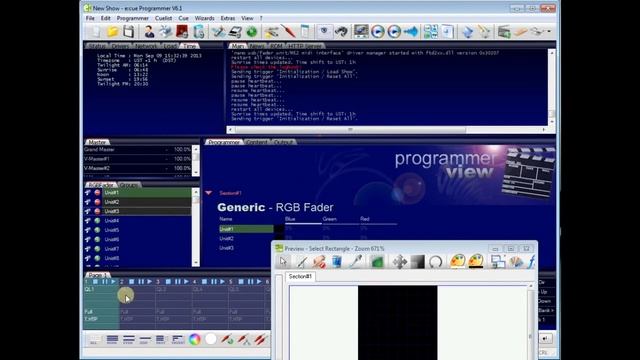Screen dimensions: 640x360
Task: Click the log panel horizontal scrollbar
Action: (x=350, y=130)
